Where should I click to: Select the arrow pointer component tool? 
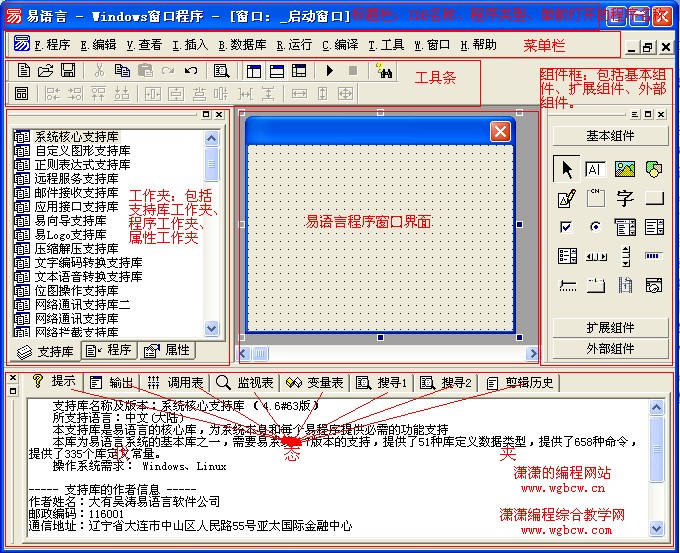(x=567, y=169)
